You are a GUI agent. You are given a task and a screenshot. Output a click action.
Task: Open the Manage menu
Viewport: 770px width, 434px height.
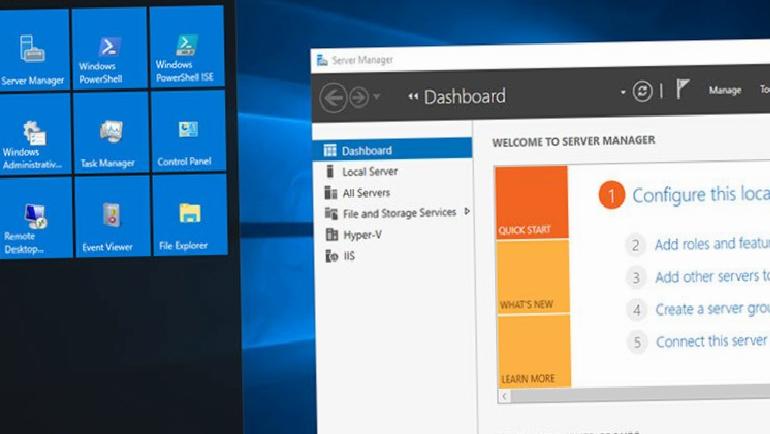coord(725,90)
